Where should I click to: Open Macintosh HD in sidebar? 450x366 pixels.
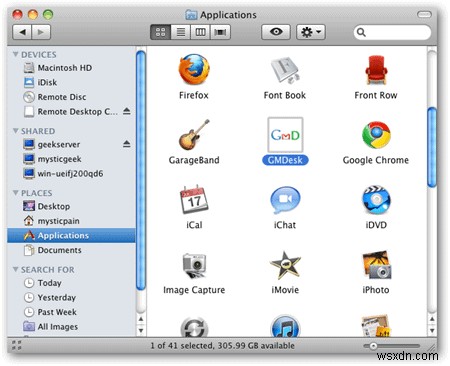tap(71, 68)
